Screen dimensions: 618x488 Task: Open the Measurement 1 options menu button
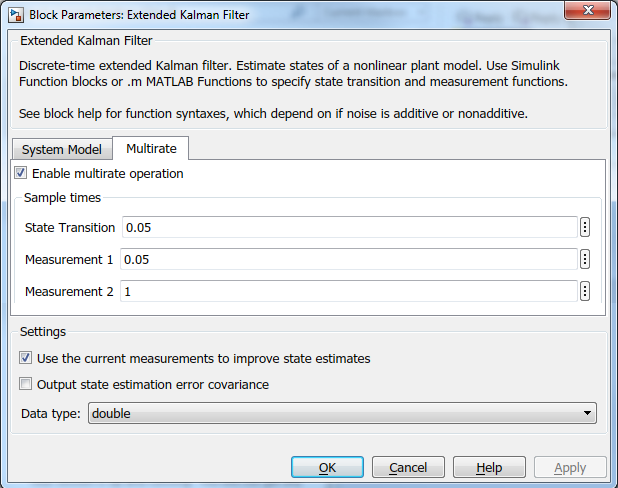[x=585, y=259]
